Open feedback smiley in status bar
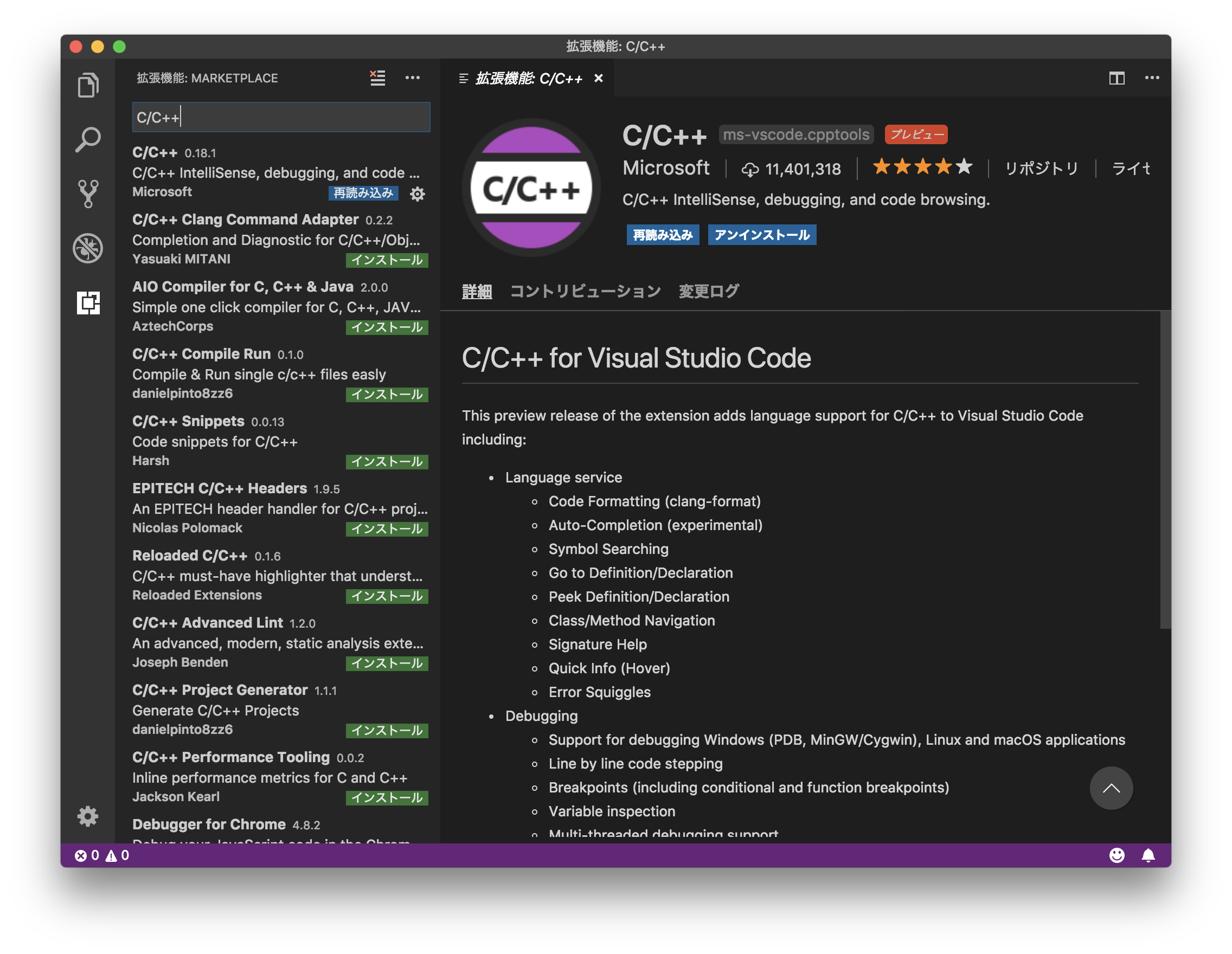The image size is (1232, 954). tap(1116, 855)
